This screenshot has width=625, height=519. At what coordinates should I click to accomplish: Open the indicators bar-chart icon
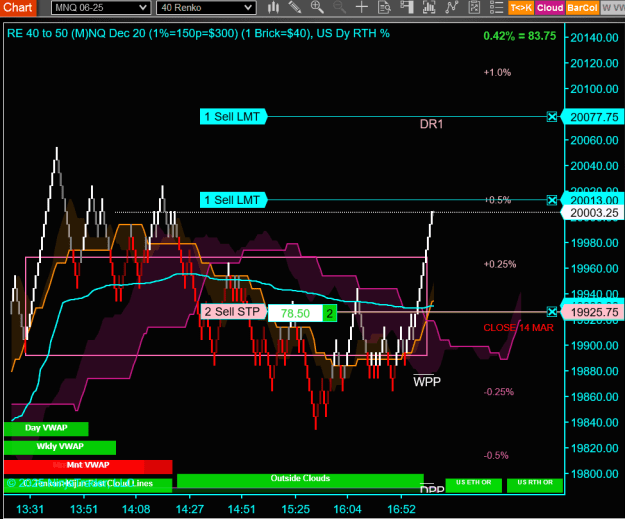click(x=429, y=7)
